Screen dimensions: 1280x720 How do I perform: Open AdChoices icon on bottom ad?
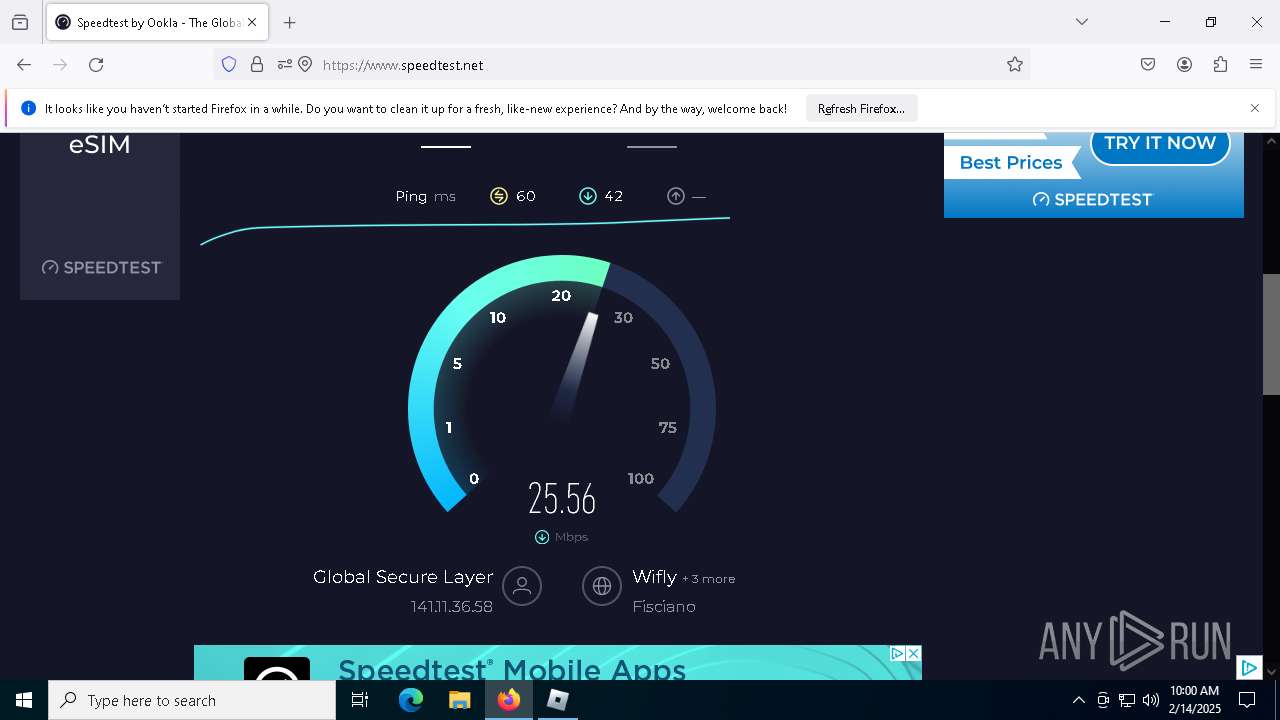(x=898, y=654)
